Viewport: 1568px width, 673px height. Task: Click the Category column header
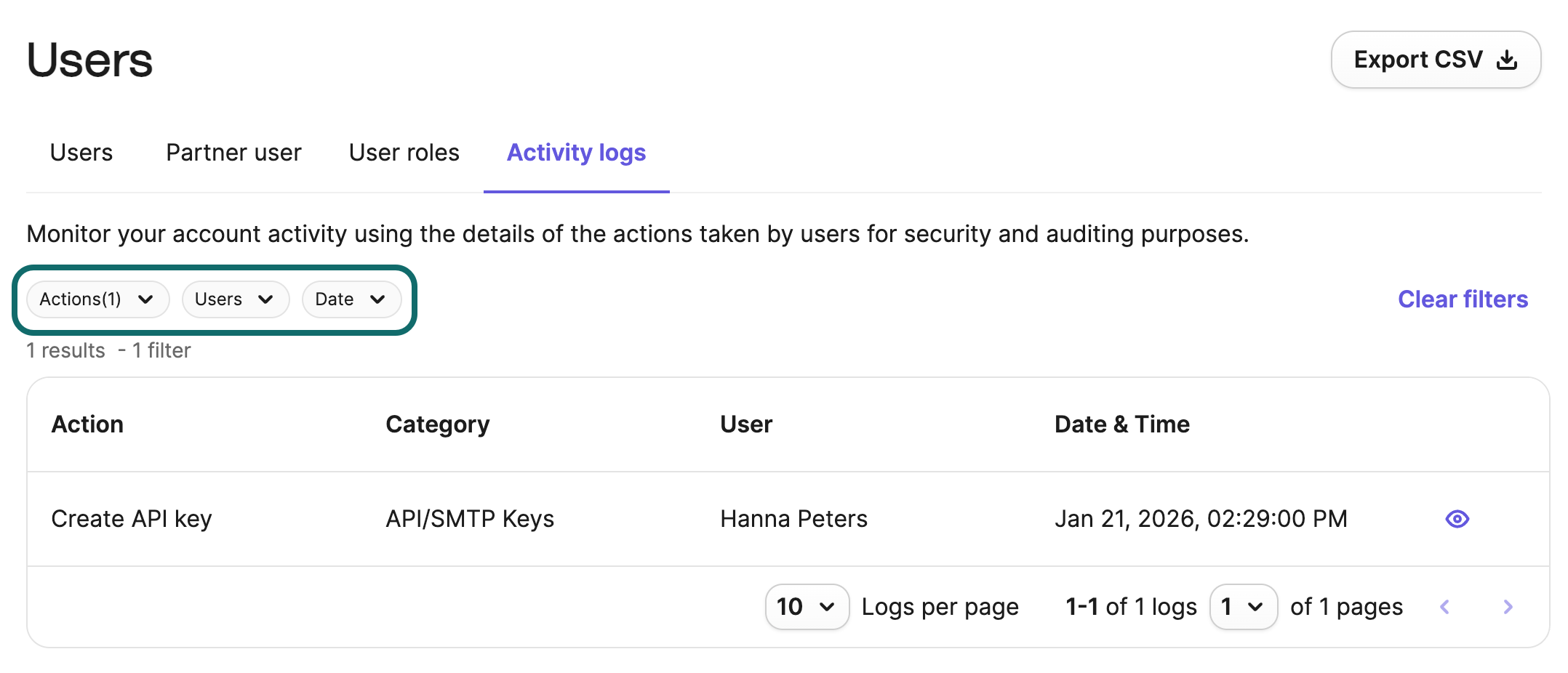(x=437, y=424)
